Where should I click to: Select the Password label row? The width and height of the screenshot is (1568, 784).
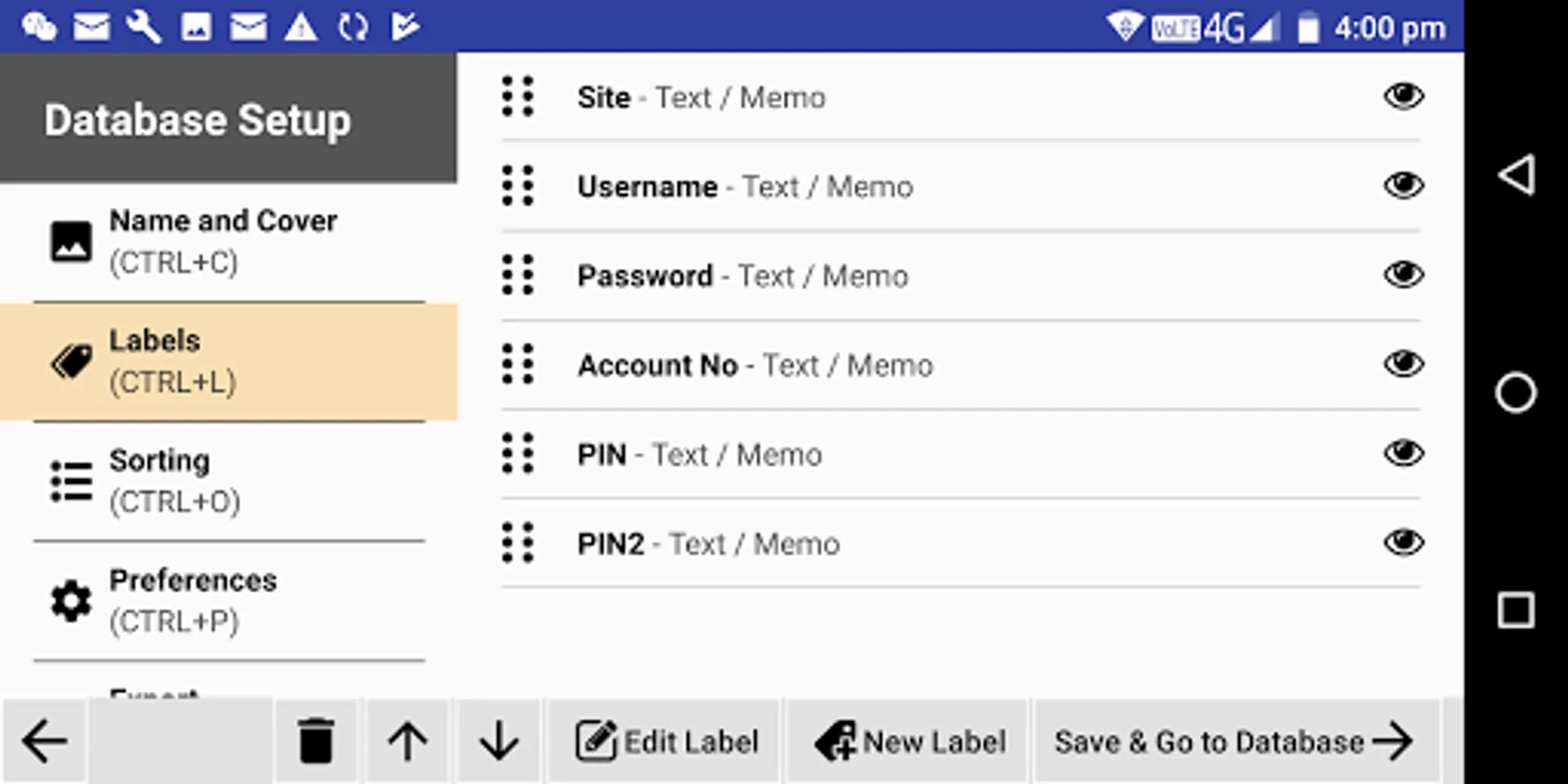(871, 276)
